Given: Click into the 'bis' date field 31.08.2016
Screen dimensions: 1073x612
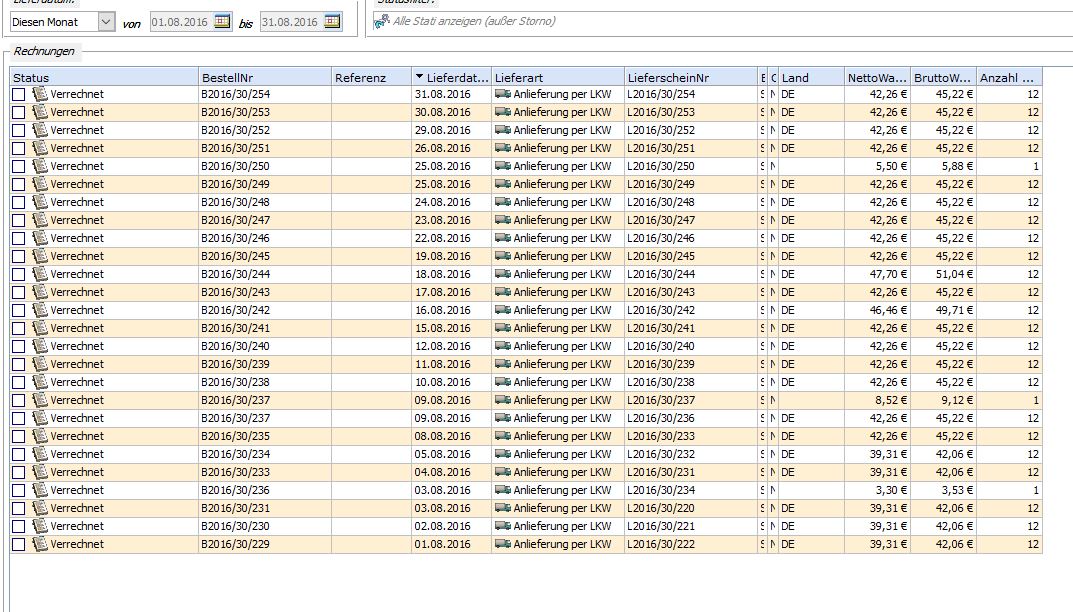Looking at the screenshot, I should click(x=290, y=21).
